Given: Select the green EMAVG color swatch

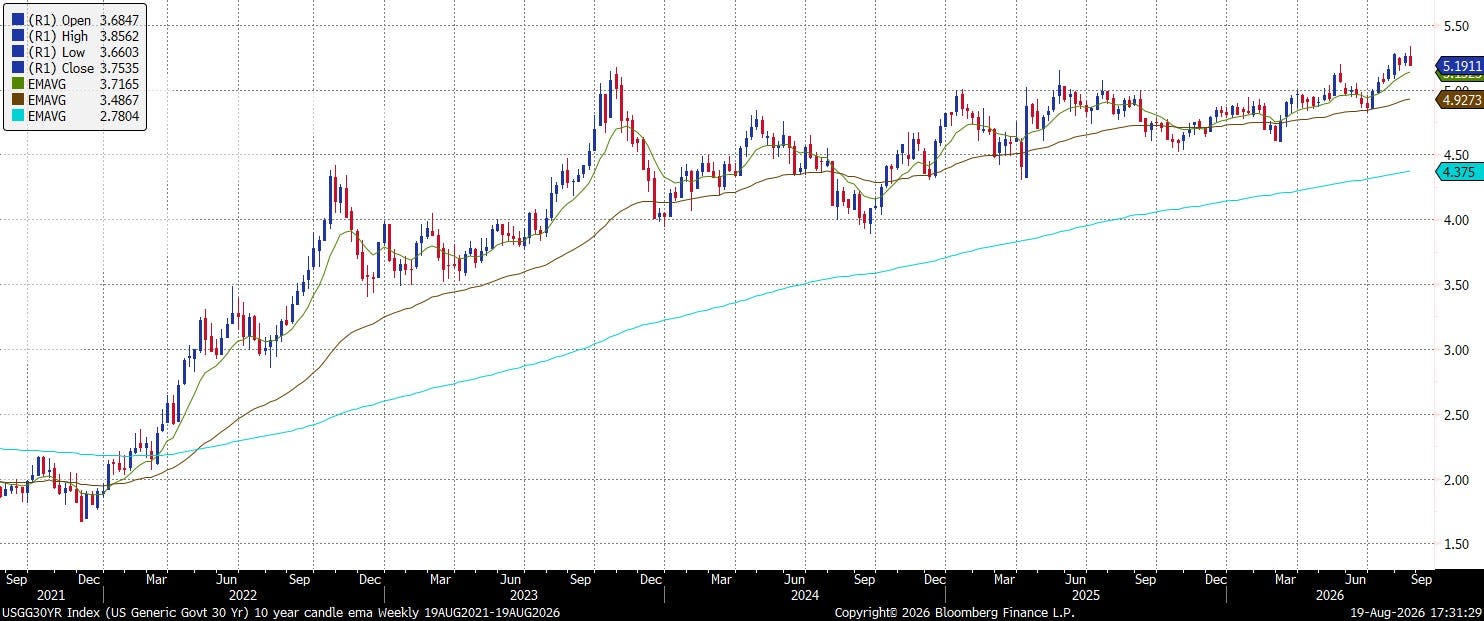Looking at the screenshot, I should pyautogui.click(x=18, y=85).
